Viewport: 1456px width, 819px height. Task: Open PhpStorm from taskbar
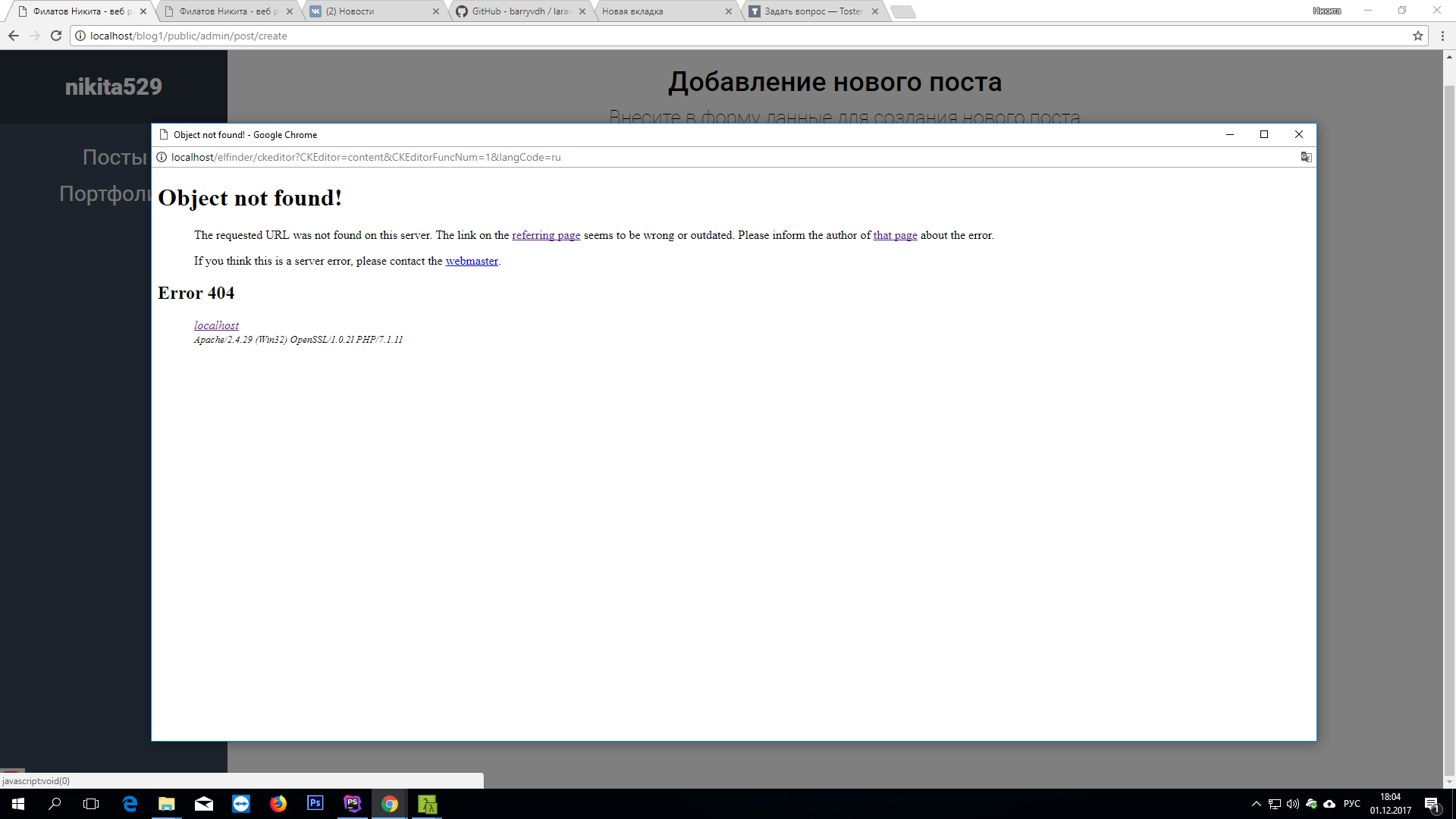click(x=353, y=804)
